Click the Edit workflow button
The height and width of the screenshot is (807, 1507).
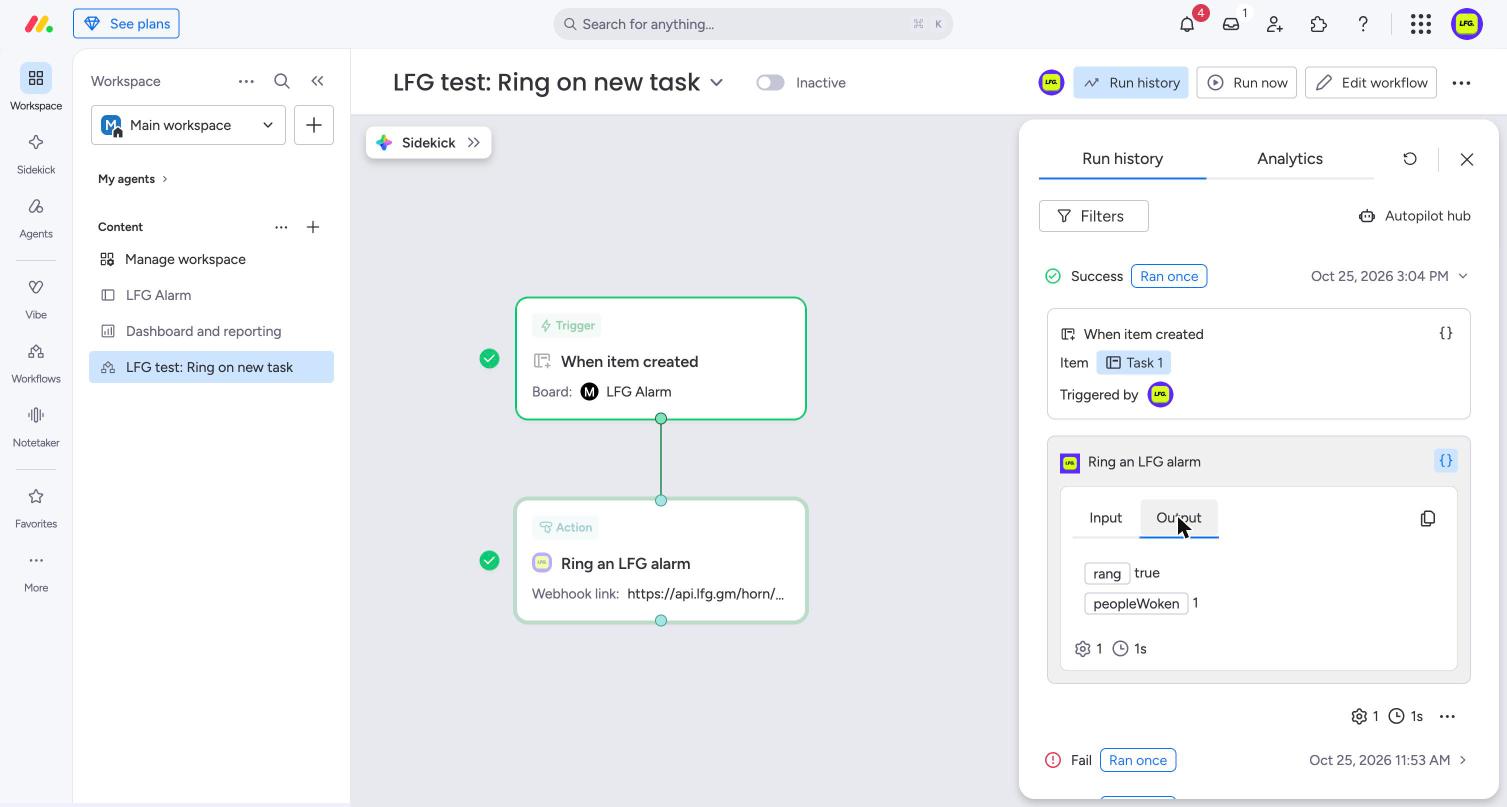tap(1371, 83)
